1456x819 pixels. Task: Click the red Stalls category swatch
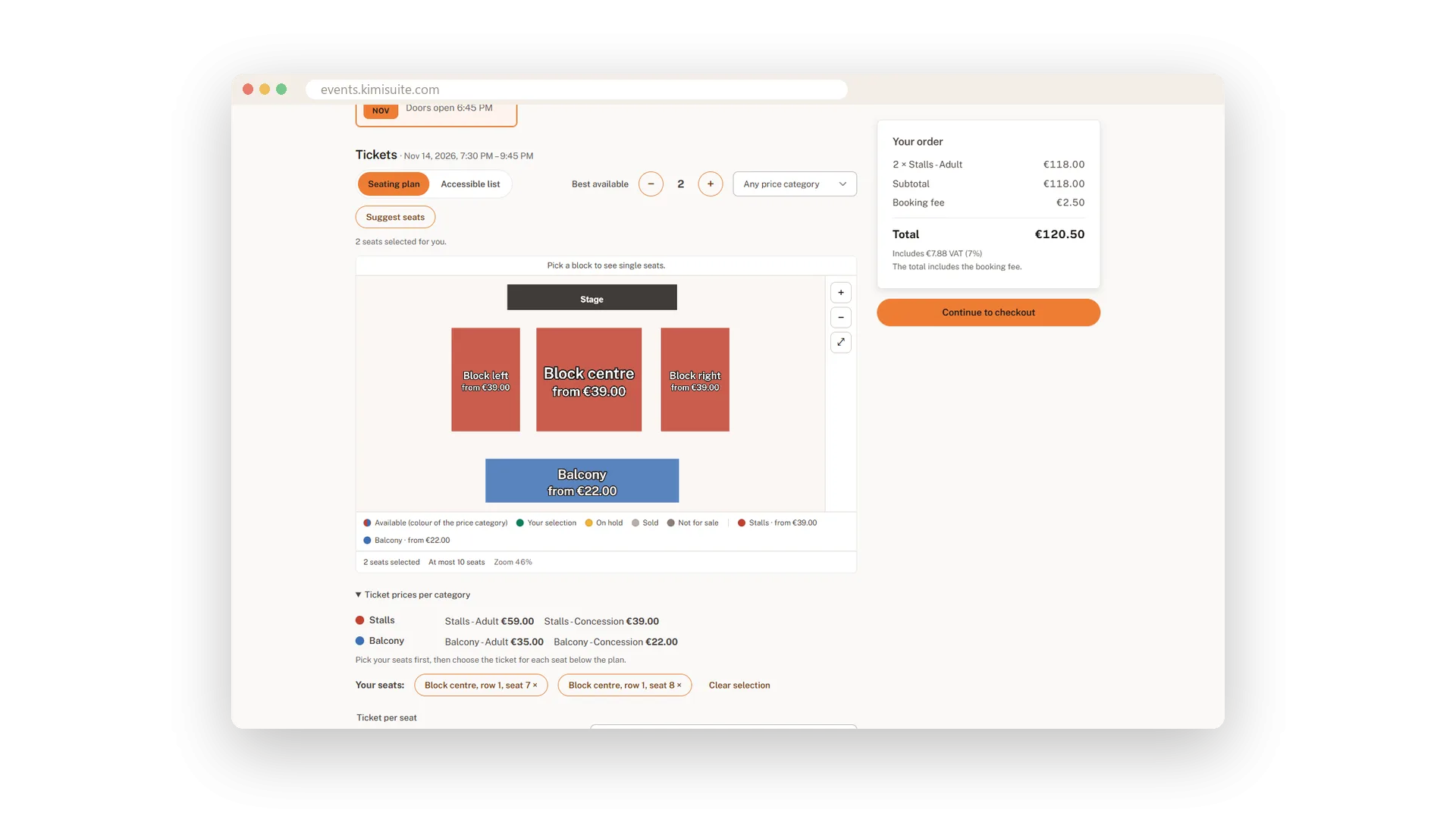(360, 620)
